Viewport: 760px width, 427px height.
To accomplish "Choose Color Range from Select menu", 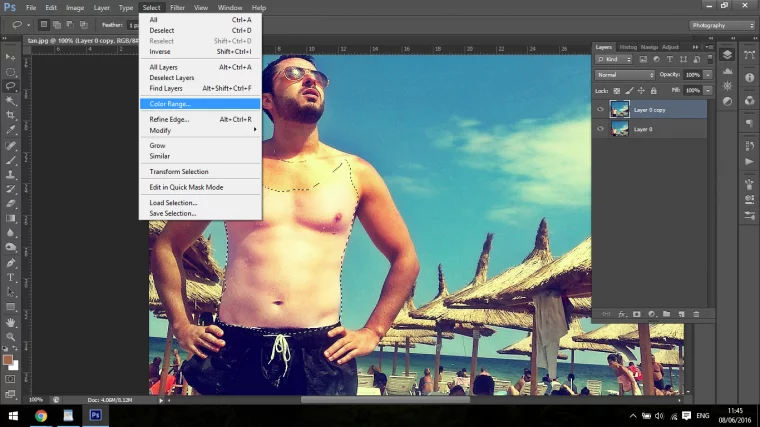I will (x=200, y=104).
